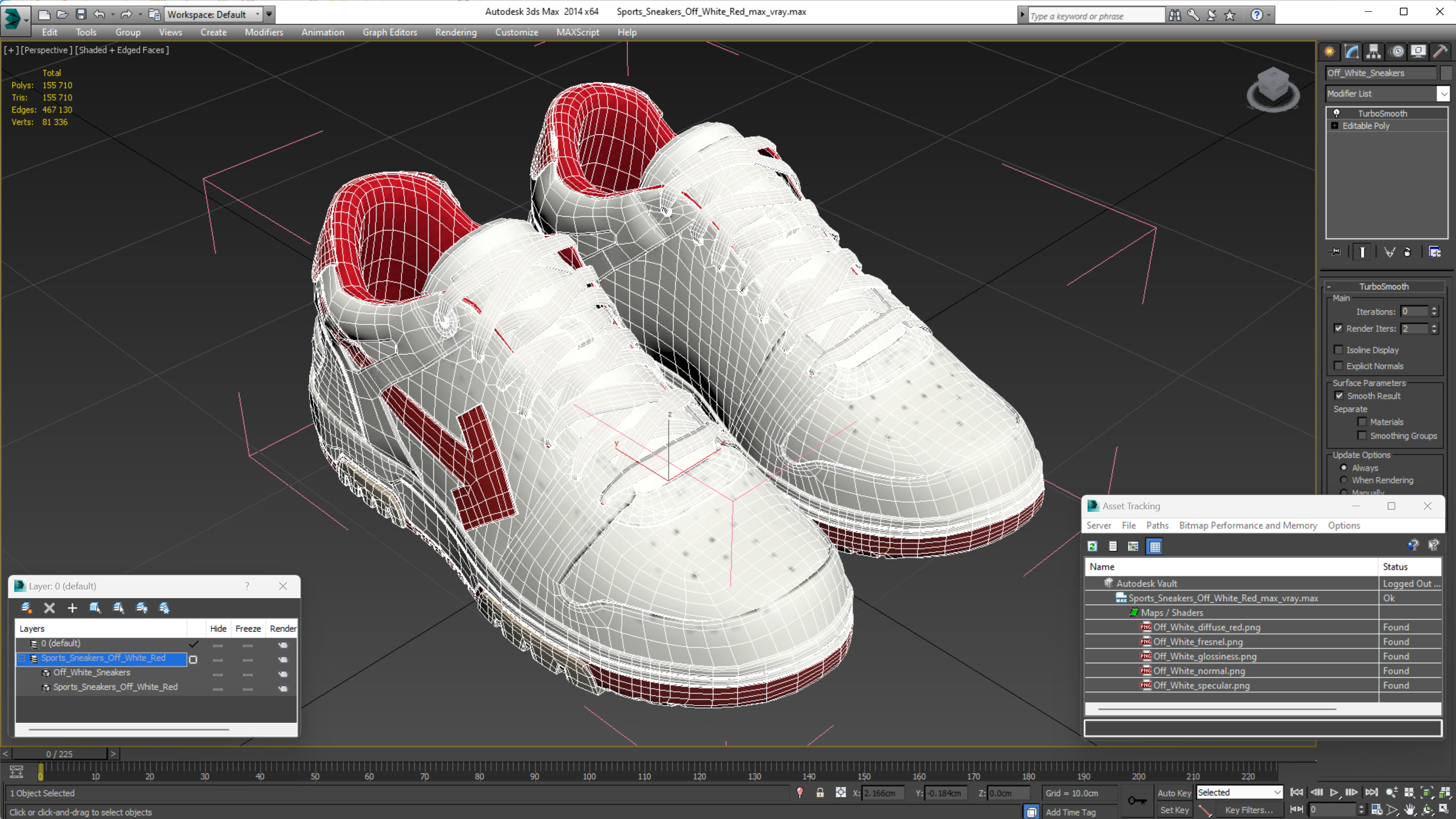This screenshot has height=819, width=1456.
Task: Open the Workspace Default dropdown
Action: tap(213, 14)
